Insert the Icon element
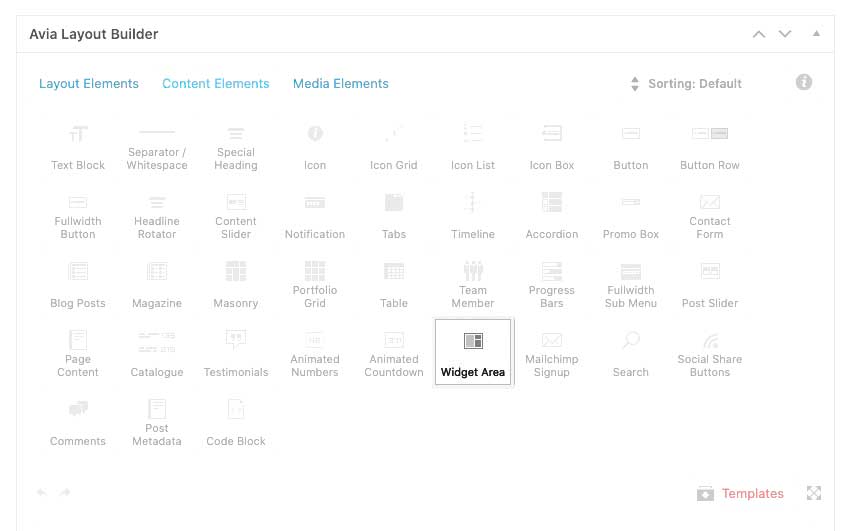 [x=315, y=145]
